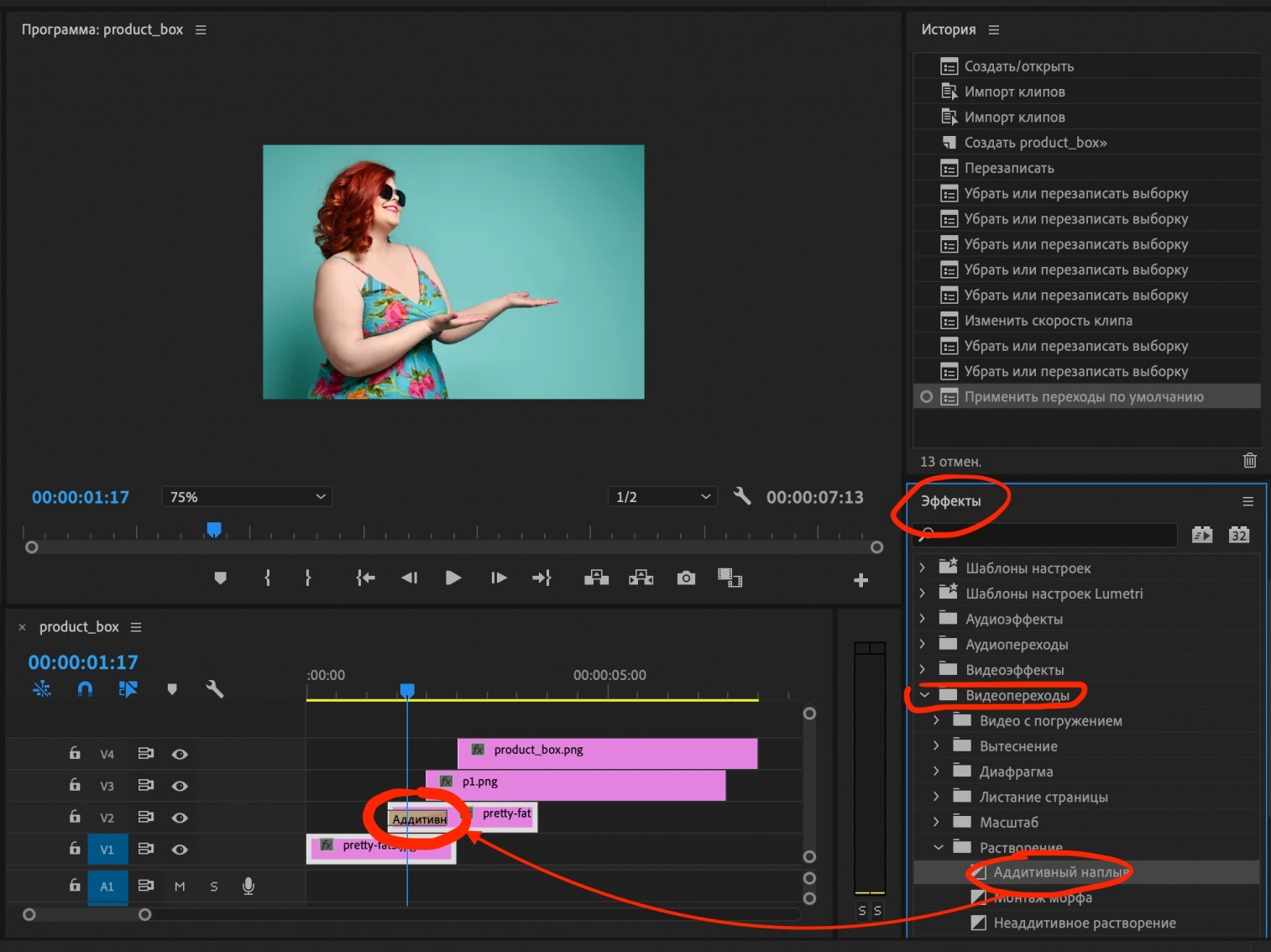Expand Шаблоны настроек Lumetri folder
1271x952 pixels.
[x=923, y=593]
